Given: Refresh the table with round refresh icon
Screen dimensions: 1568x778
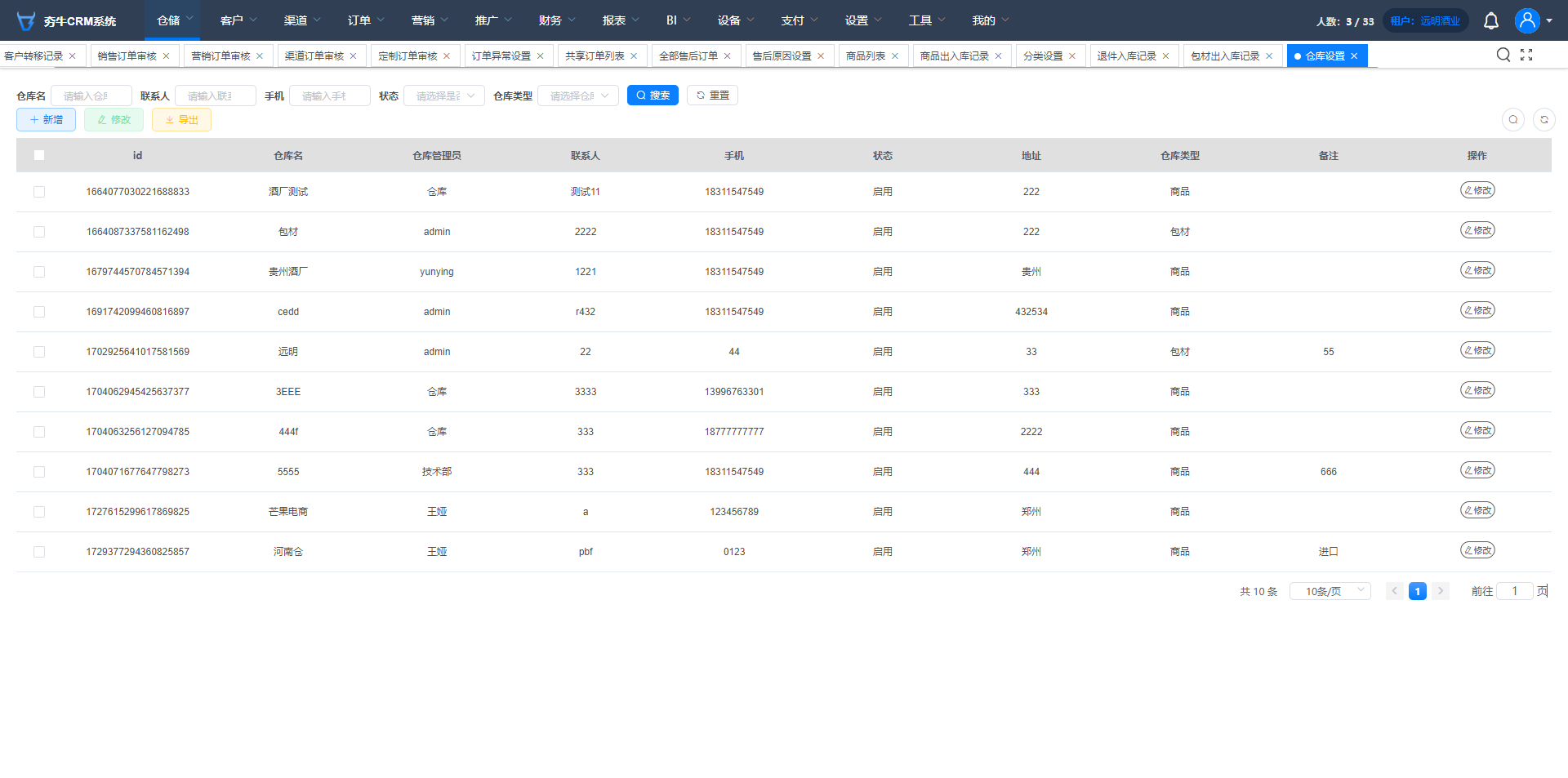Looking at the screenshot, I should 1543,120.
